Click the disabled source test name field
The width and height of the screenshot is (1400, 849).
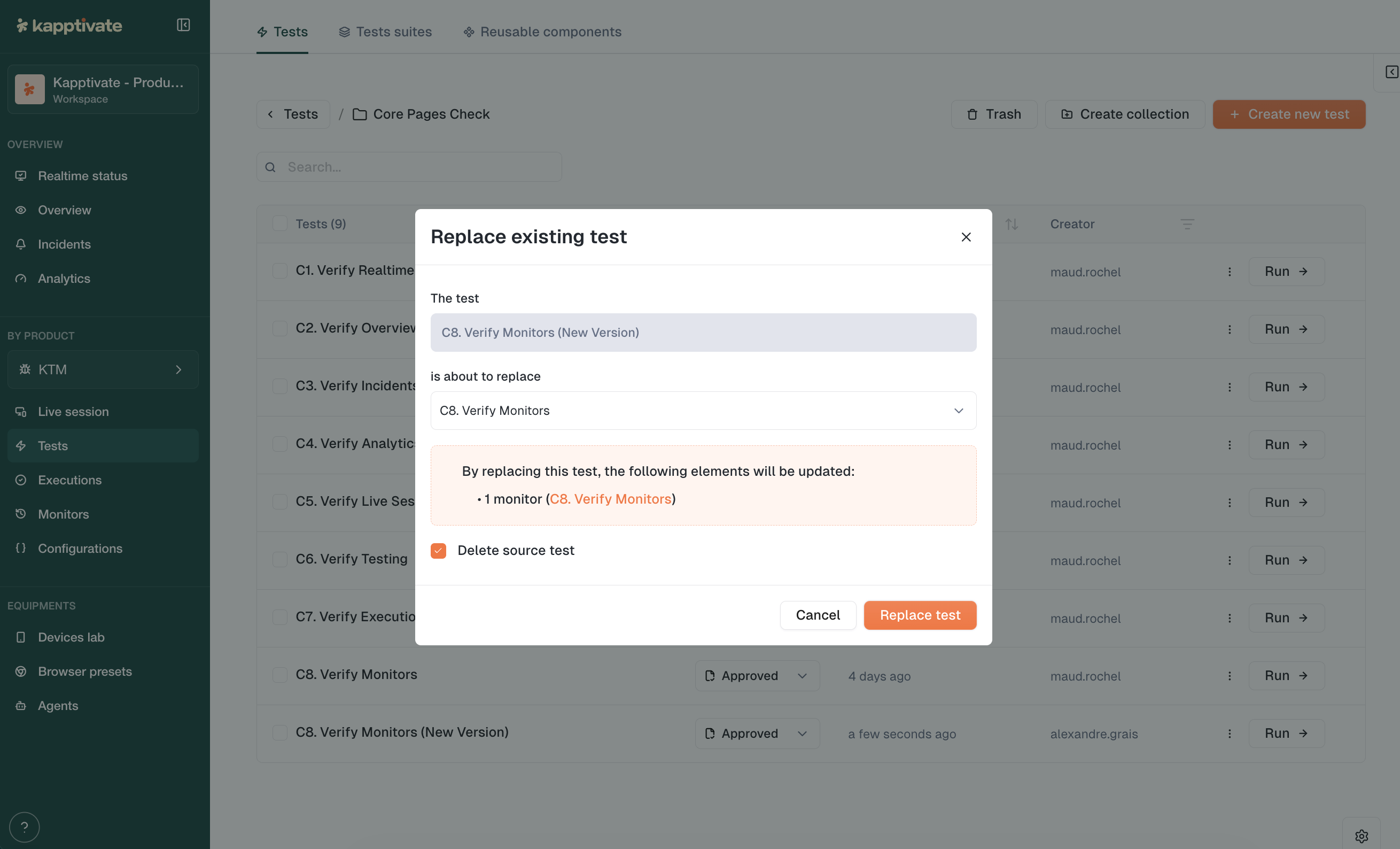[703, 333]
